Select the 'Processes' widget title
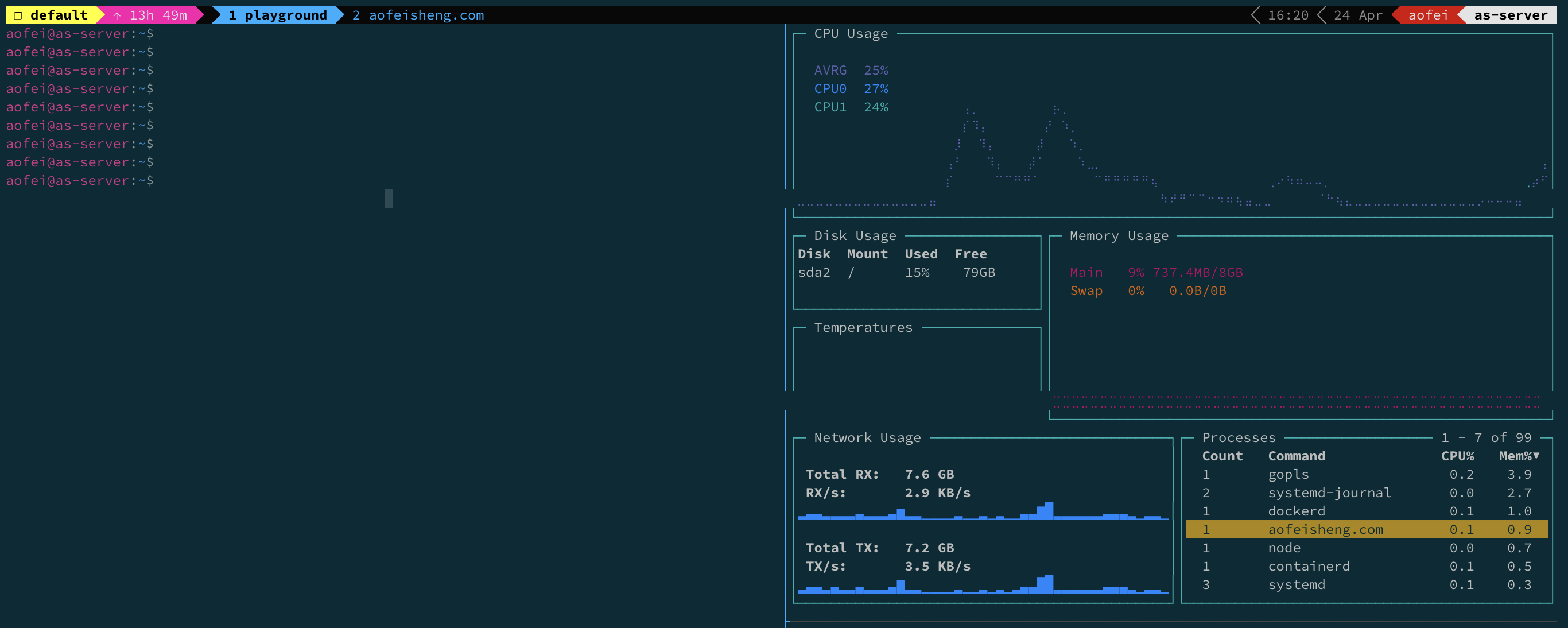Image resolution: width=1568 pixels, height=628 pixels. click(1239, 437)
